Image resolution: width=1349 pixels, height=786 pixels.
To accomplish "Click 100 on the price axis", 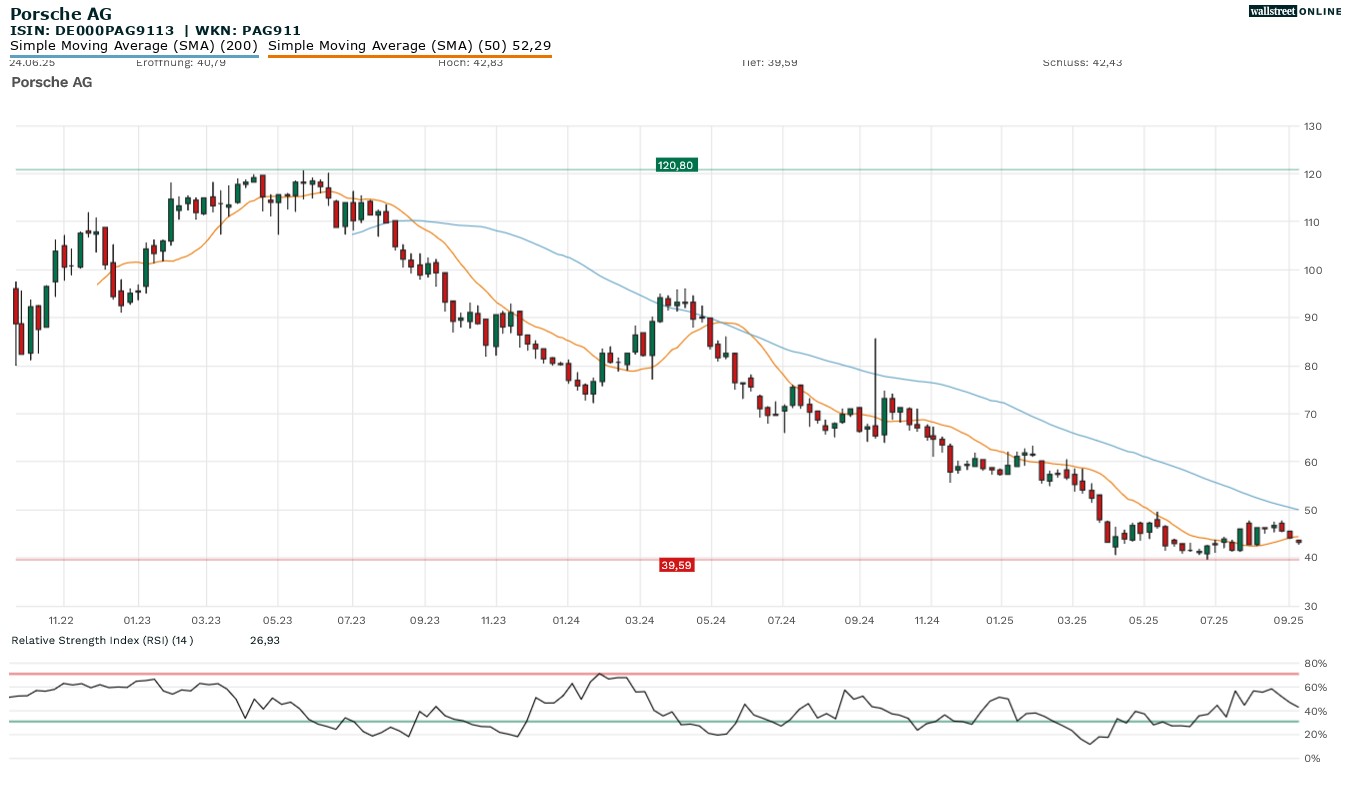I will coord(1313,270).
